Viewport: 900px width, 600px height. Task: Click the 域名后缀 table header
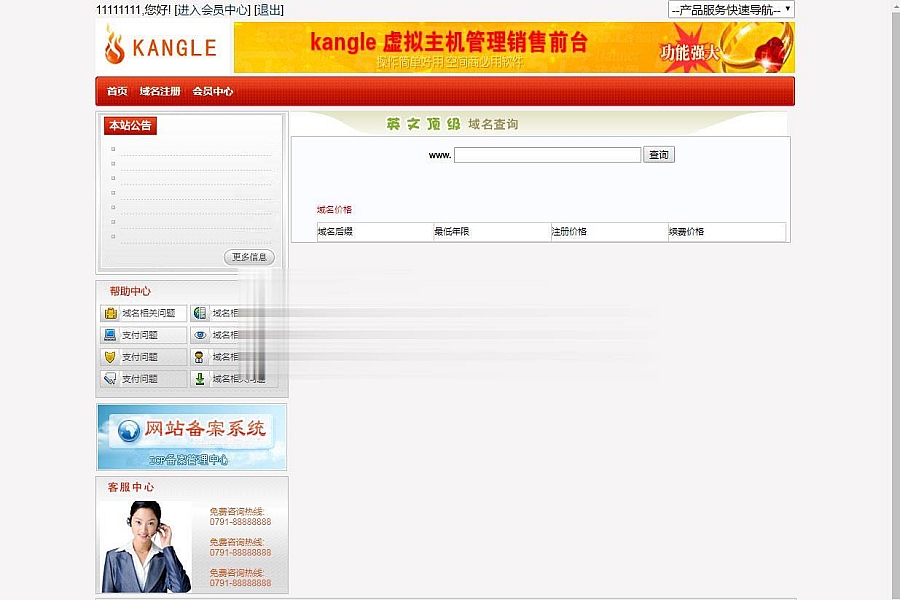click(335, 231)
